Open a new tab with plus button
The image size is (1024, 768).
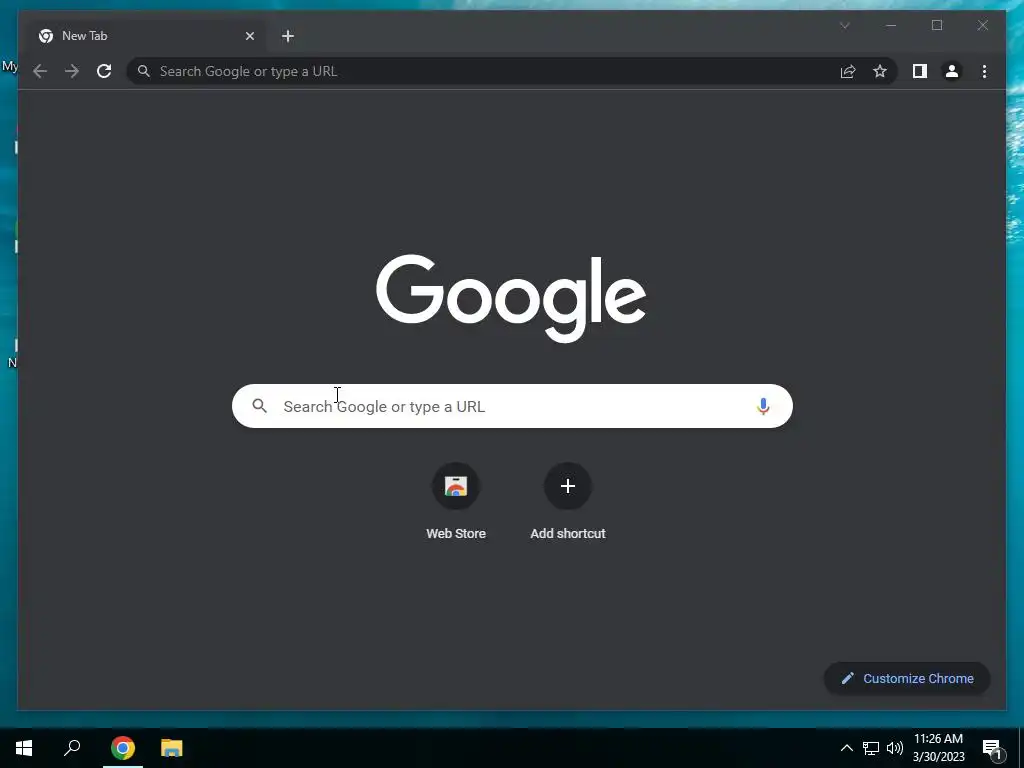click(x=288, y=36)
